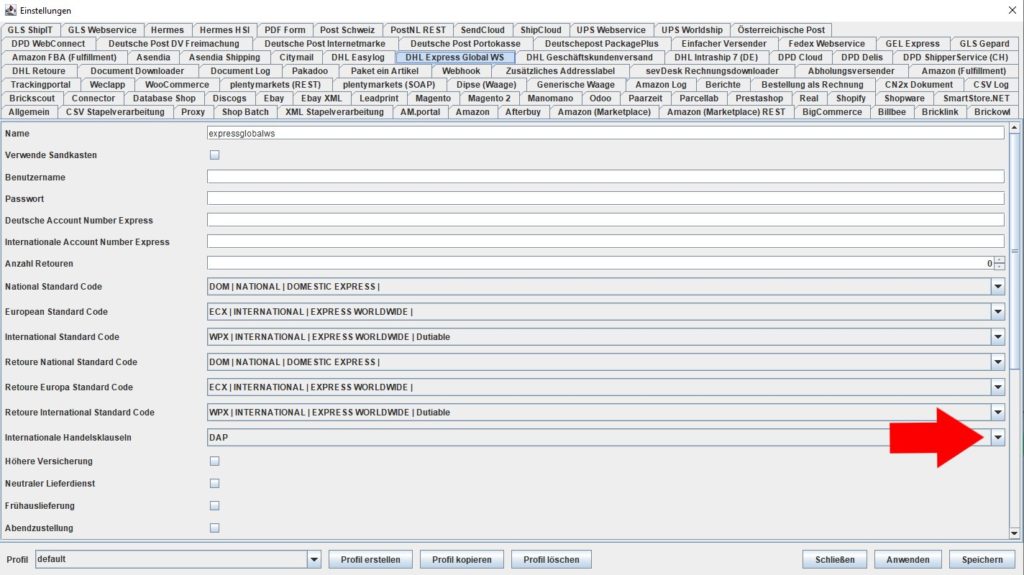This screenshot has width=1024, height=575.
Task: Enable Frühauslieferung checkbox
Action: coord(214,505)
